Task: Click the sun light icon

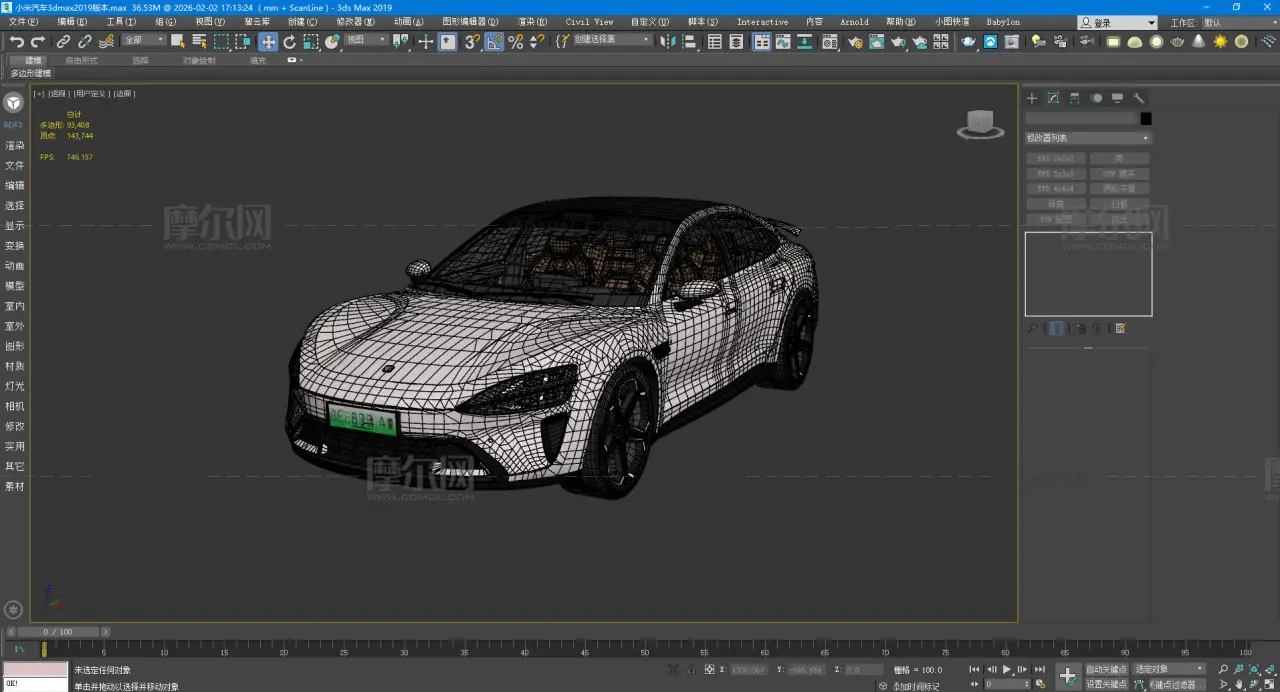Action: (x=1220, y=42)
